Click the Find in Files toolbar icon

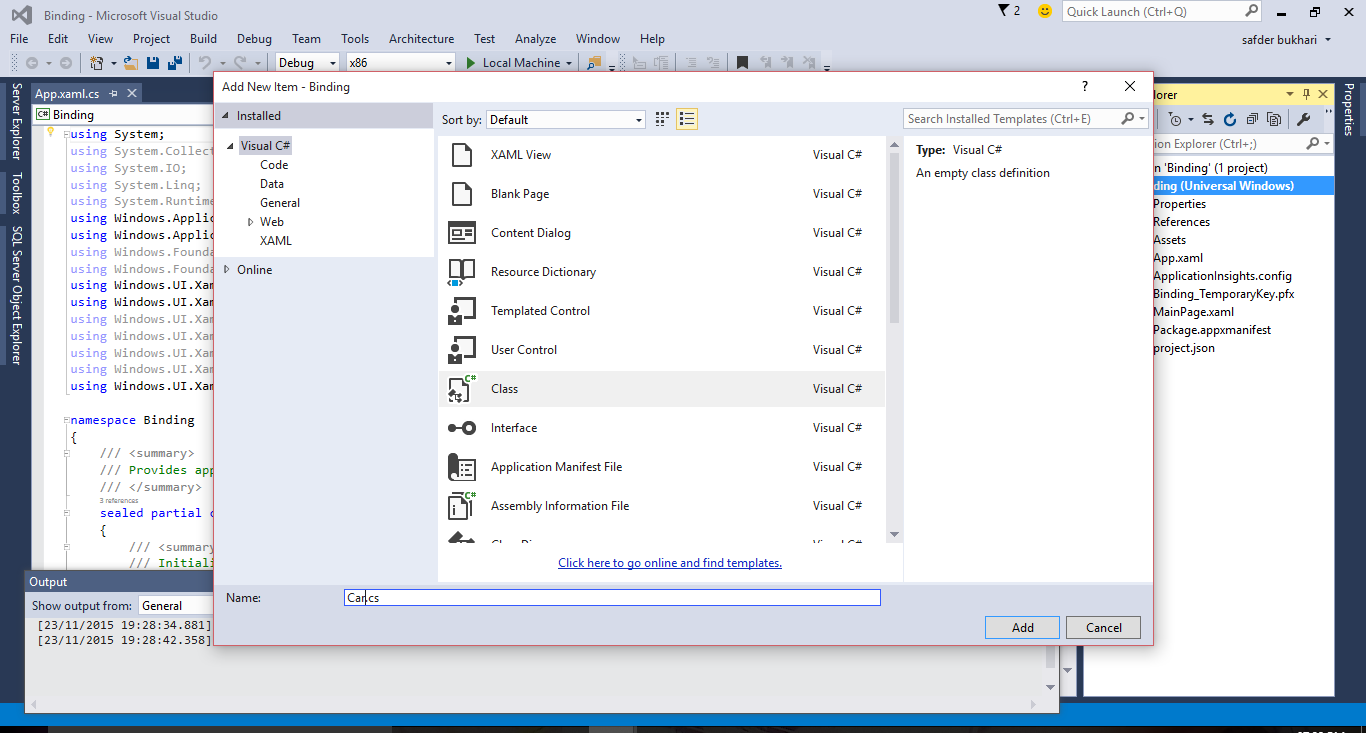point(594,63)
